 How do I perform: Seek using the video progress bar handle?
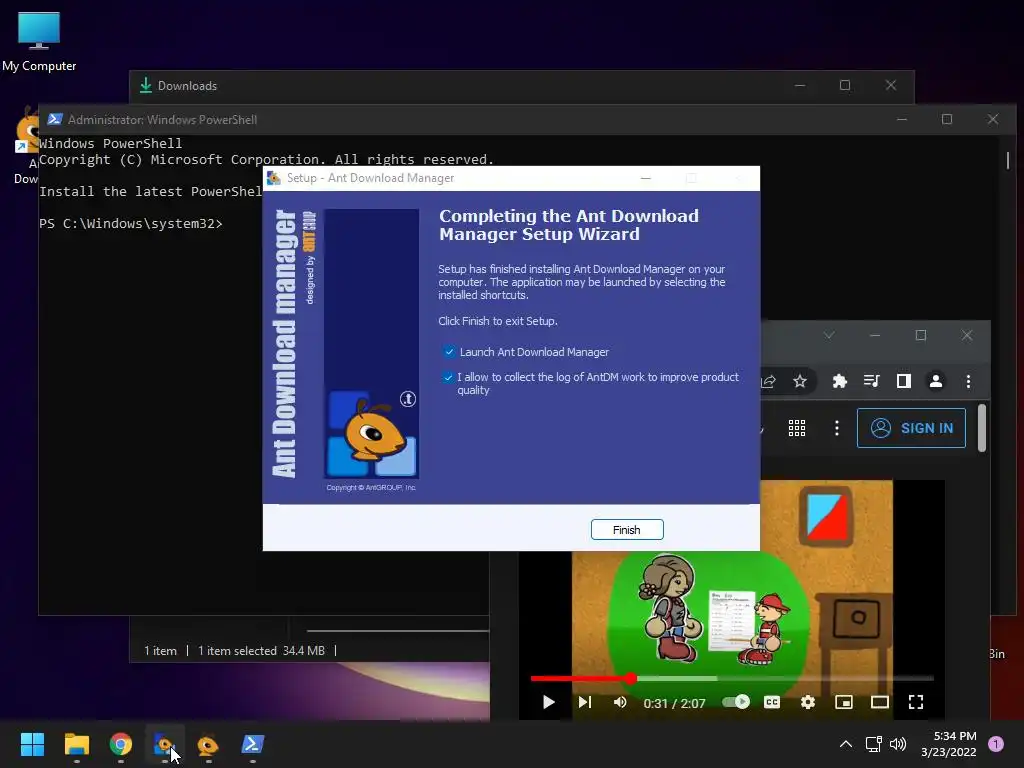(630, 679)
